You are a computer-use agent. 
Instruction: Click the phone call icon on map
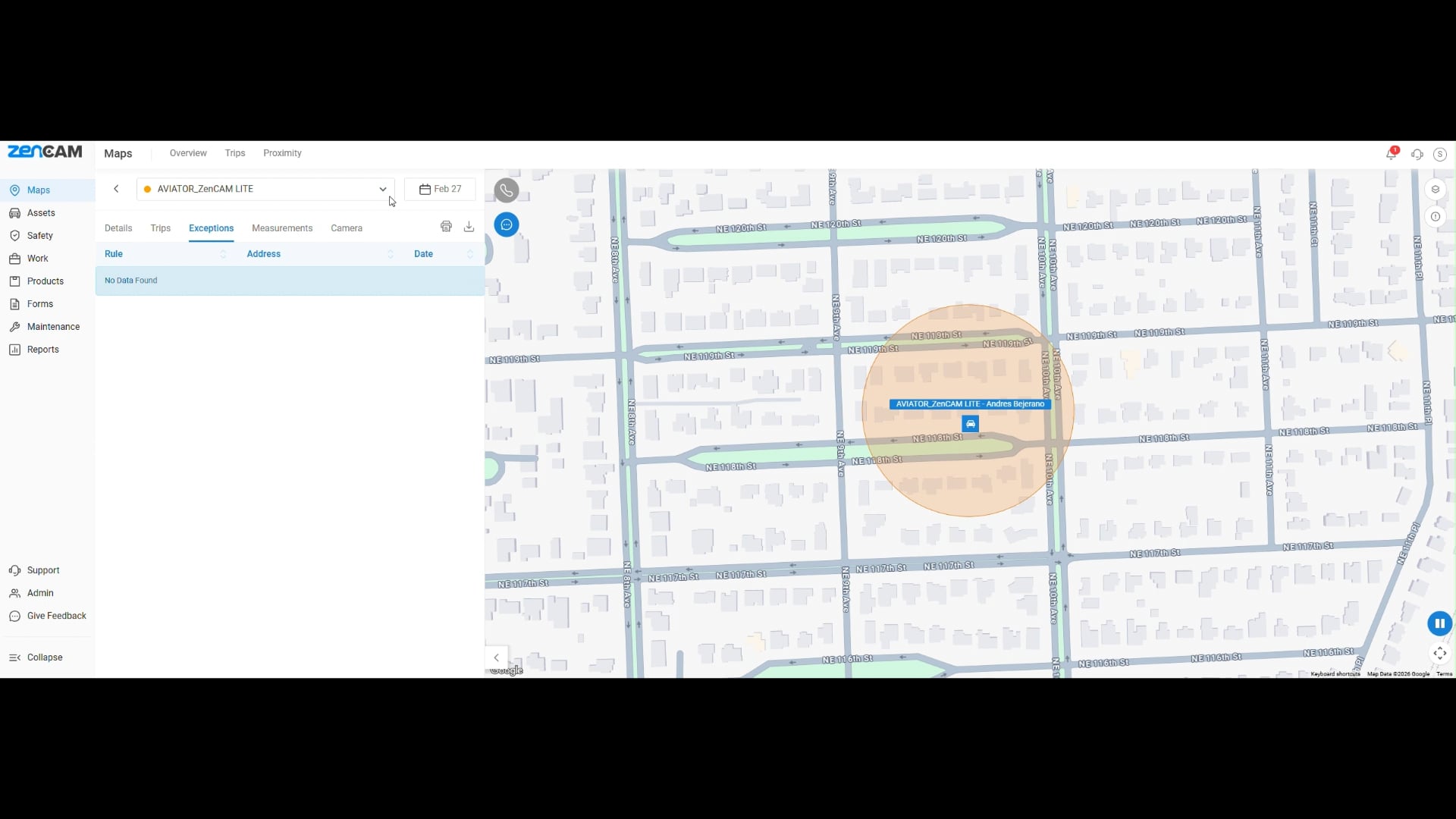(507, 190)
